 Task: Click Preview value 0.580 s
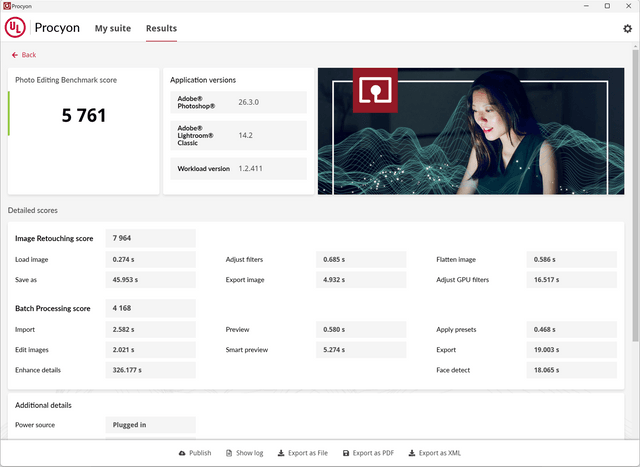[361, 329]
